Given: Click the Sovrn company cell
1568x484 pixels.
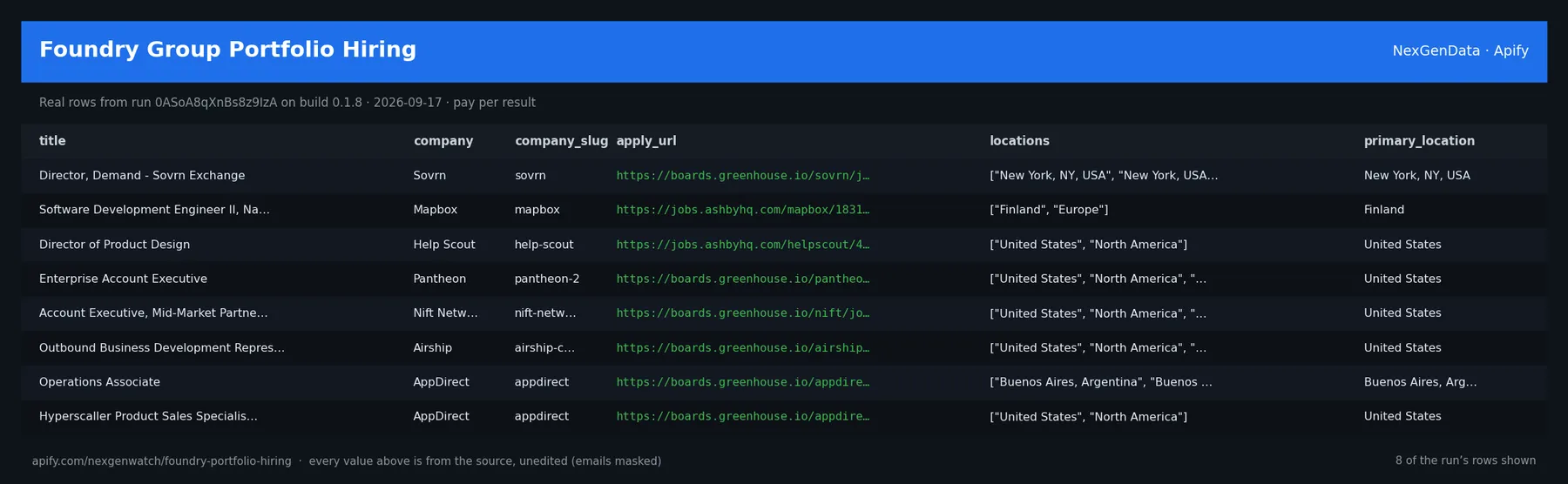Looking at the screenshot, I should pos(429,176).
